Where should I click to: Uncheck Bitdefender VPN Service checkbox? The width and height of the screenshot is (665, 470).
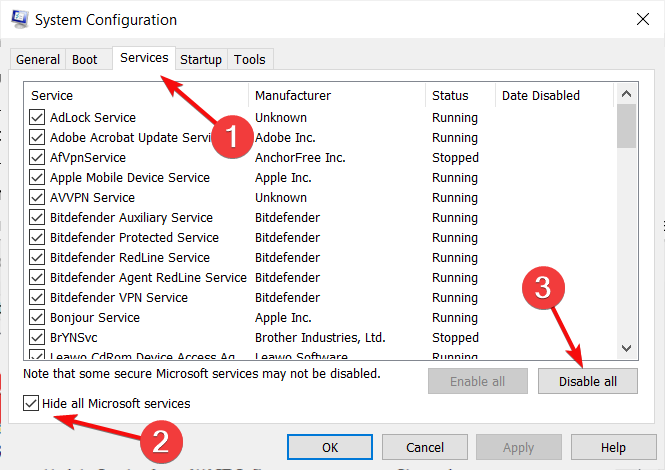[38, 298]
